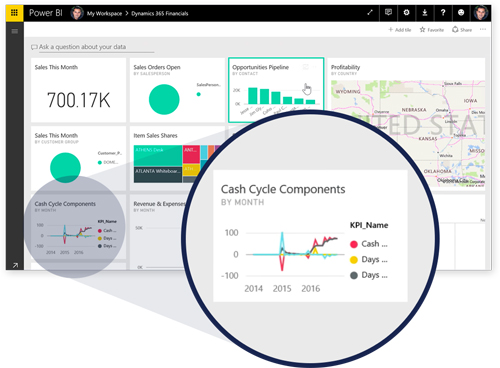Screen dimensions: 500x368
Task: Open the help question mark icon
Action: tap(443, 13)
